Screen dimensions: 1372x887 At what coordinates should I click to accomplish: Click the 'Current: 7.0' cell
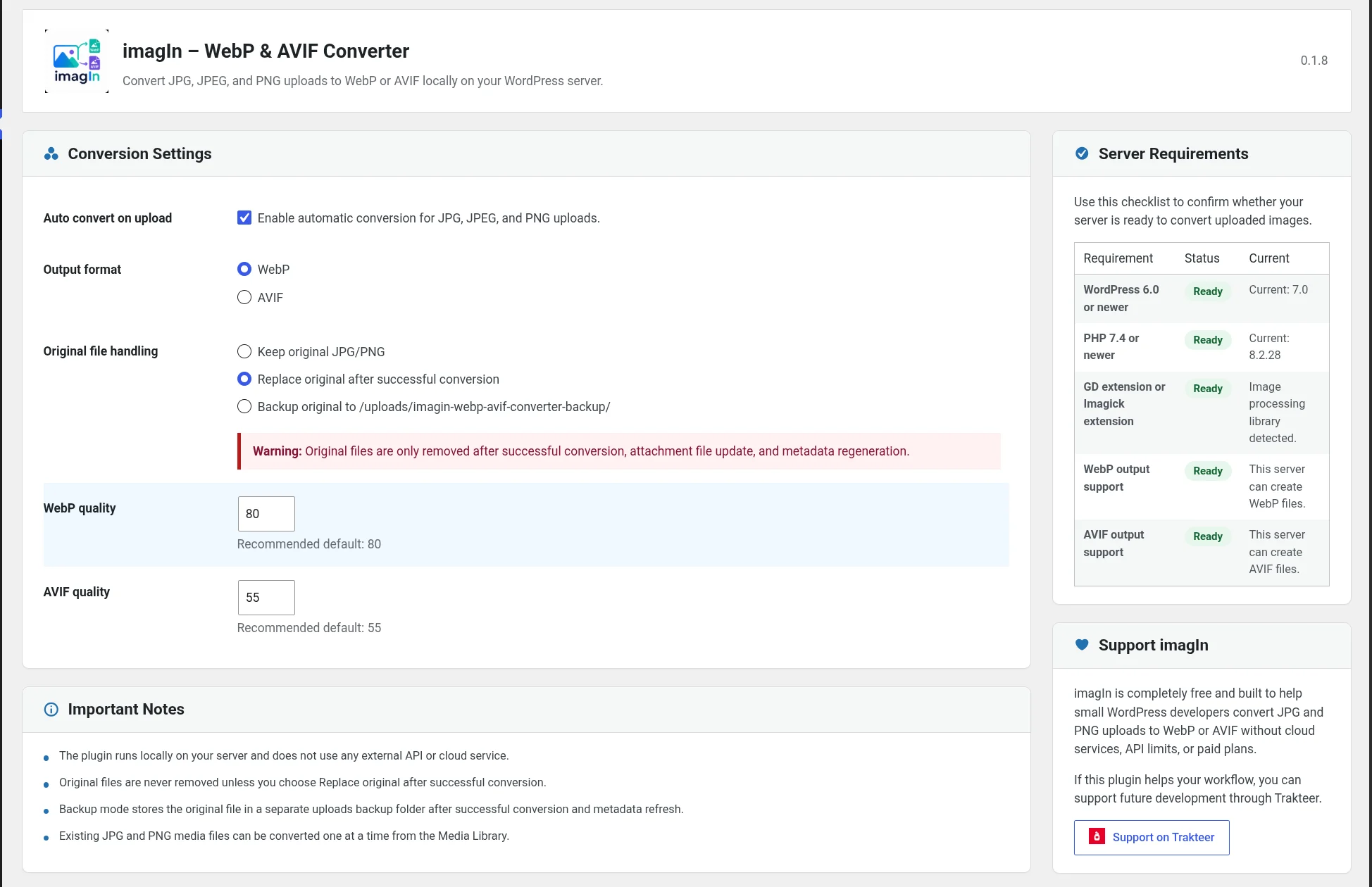click(x=1278, y=289)
